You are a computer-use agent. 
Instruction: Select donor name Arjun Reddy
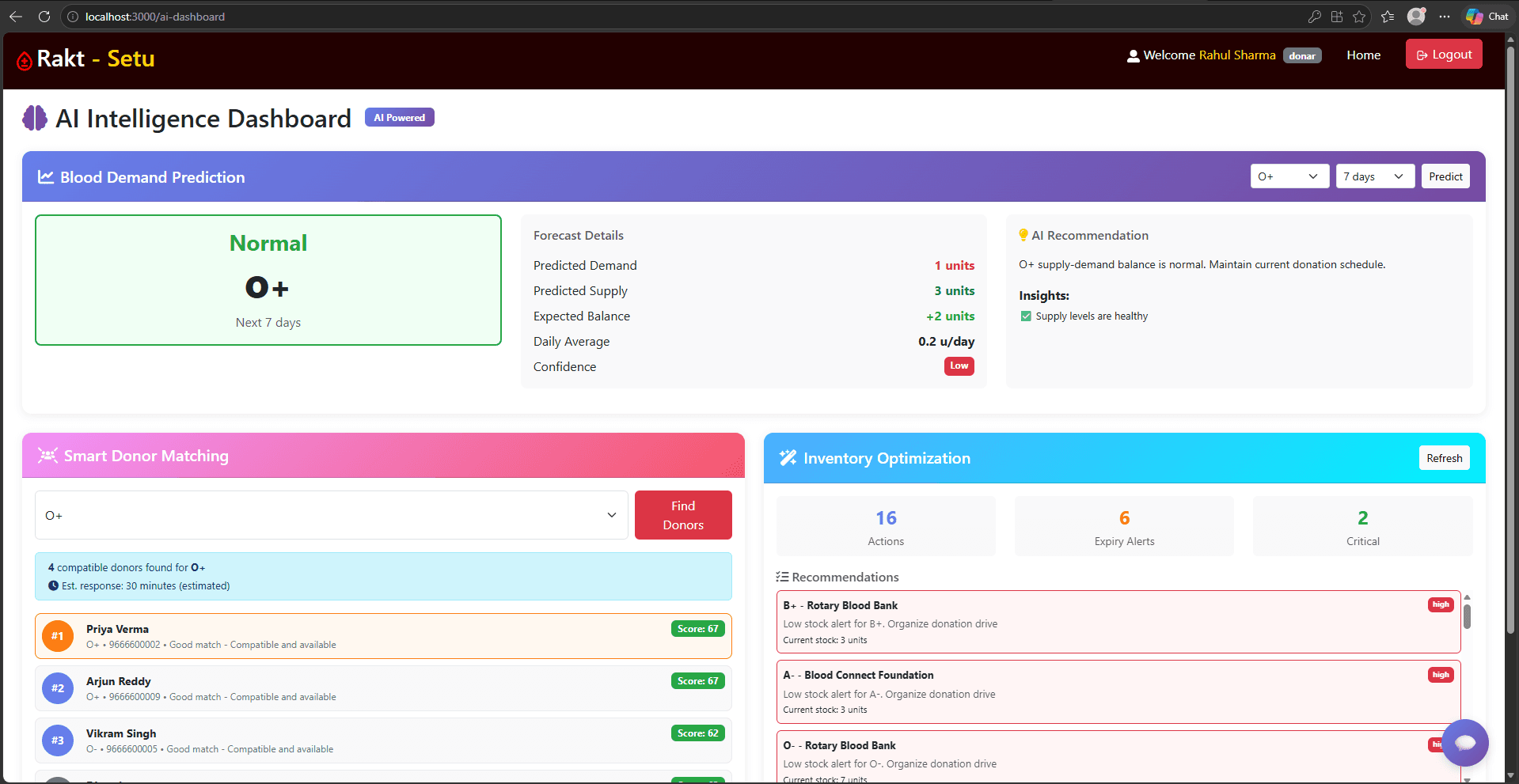coord(119,681)
